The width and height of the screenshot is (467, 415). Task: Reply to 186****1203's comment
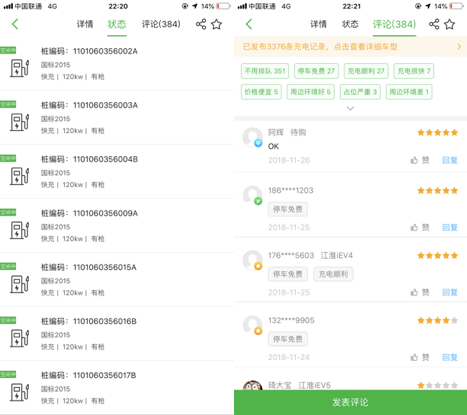[450, 227]
